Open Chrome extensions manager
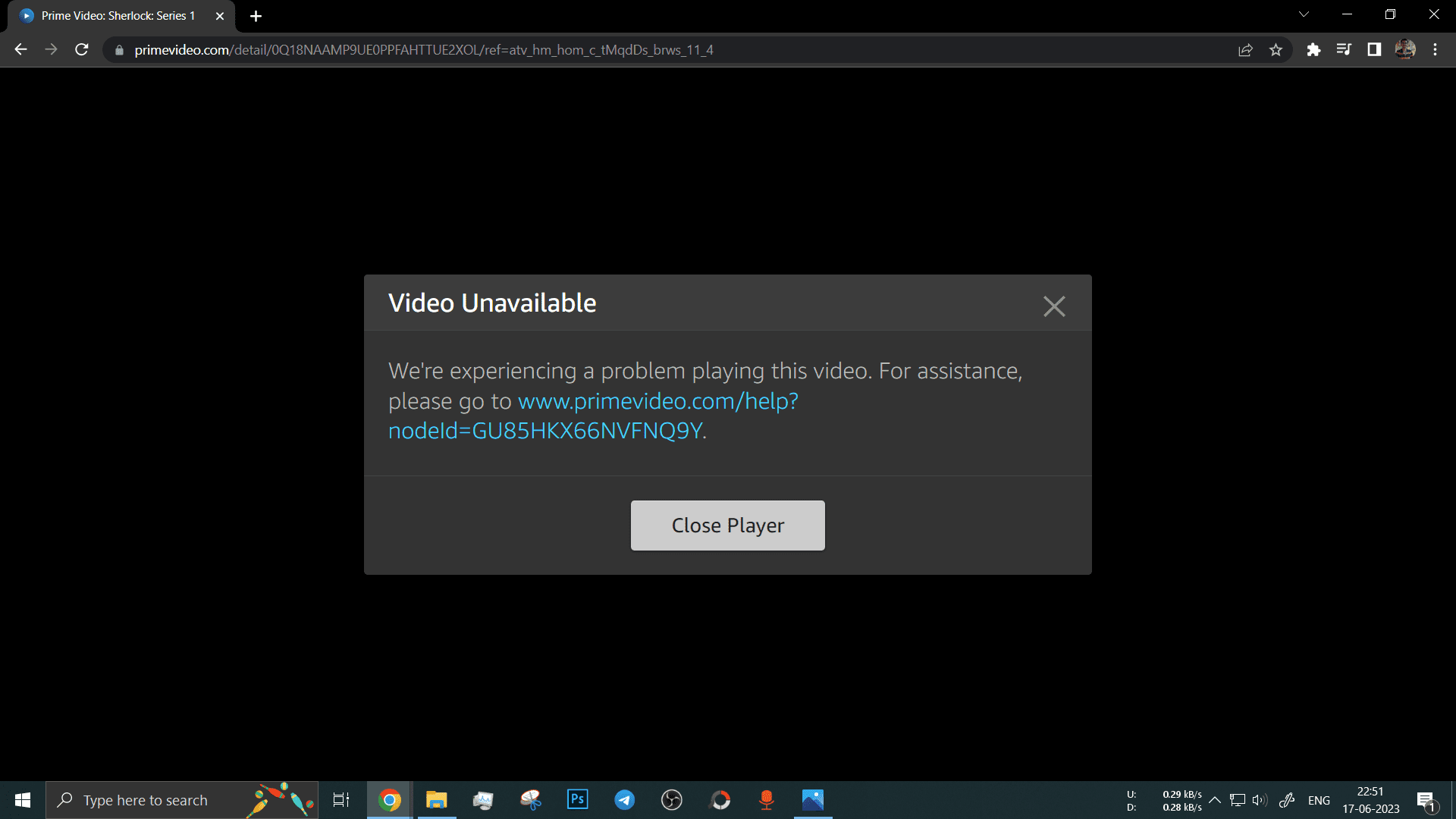 tap(1315, 50)
